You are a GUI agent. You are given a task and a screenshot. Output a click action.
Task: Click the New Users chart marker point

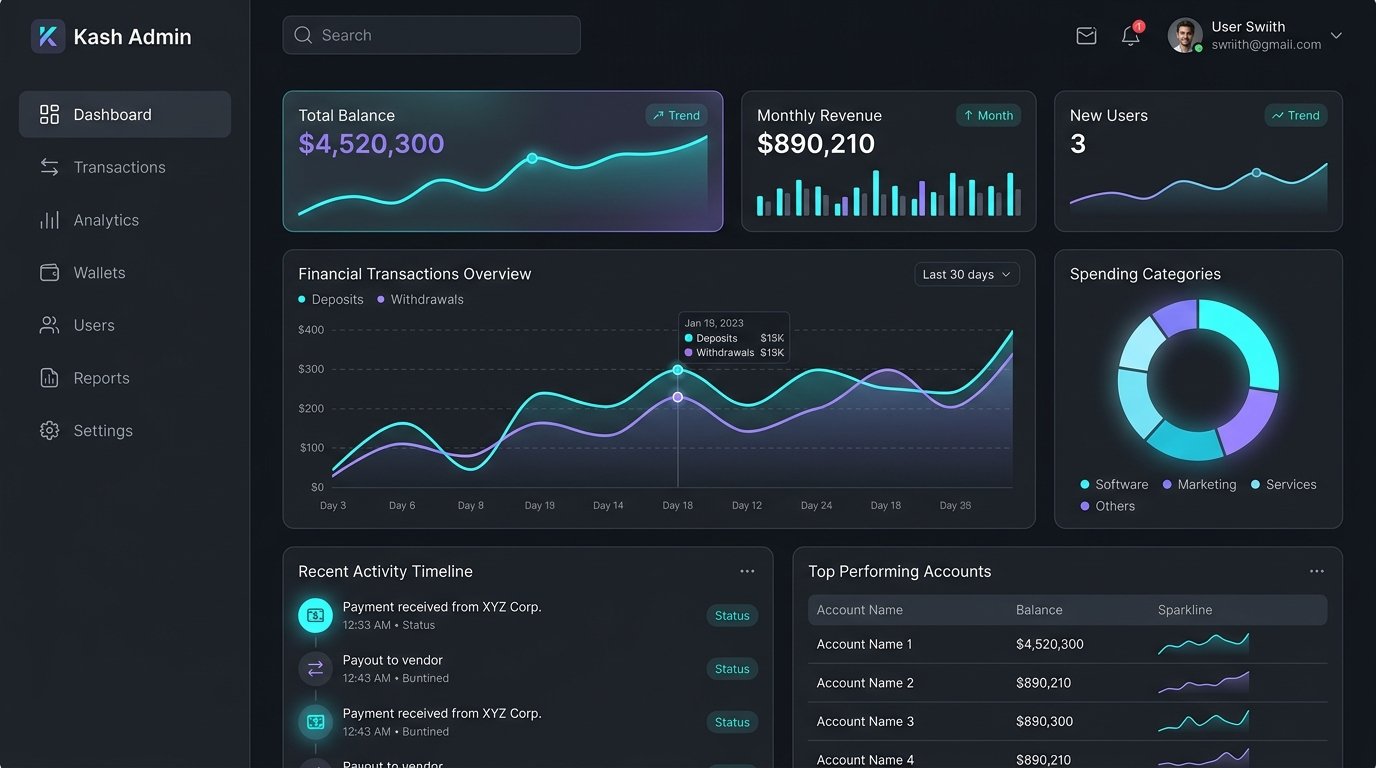coord(1257,173)
